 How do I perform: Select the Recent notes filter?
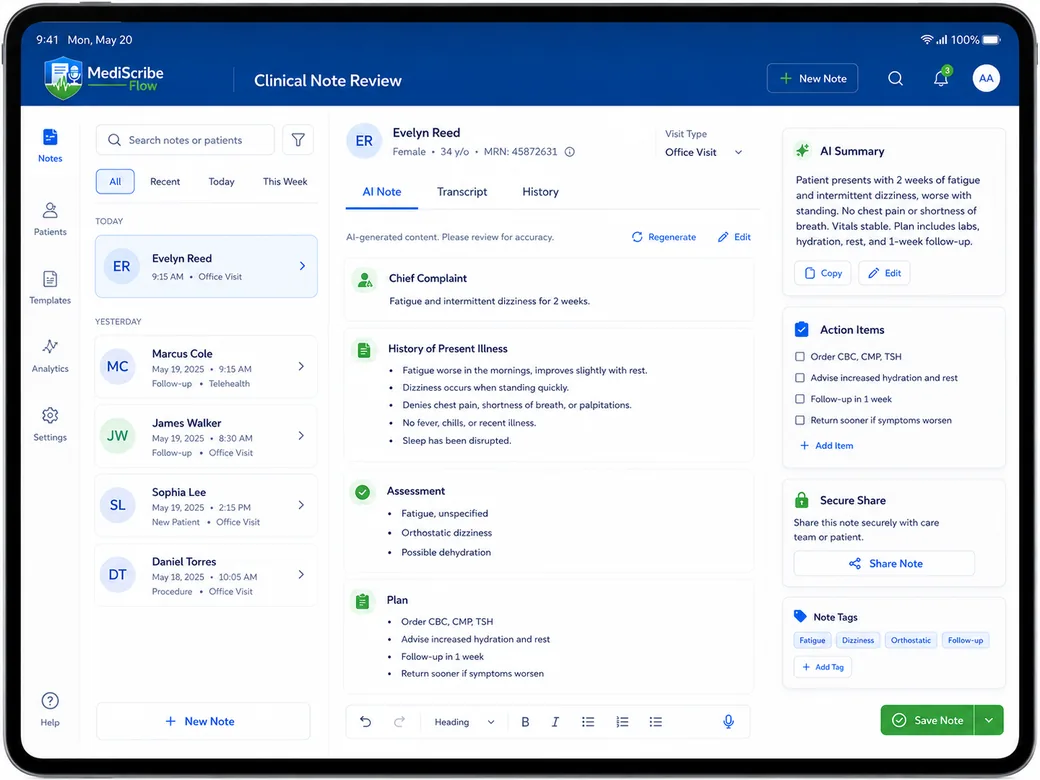pyautogui.click(x=164, y=182)
